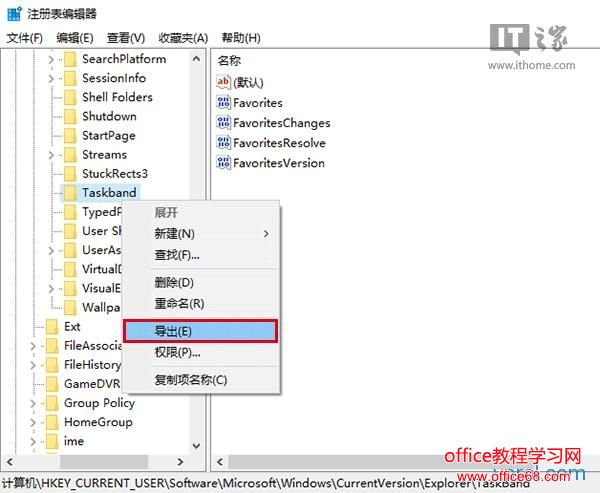Click the Group Policy folder icon

(52, 403)
